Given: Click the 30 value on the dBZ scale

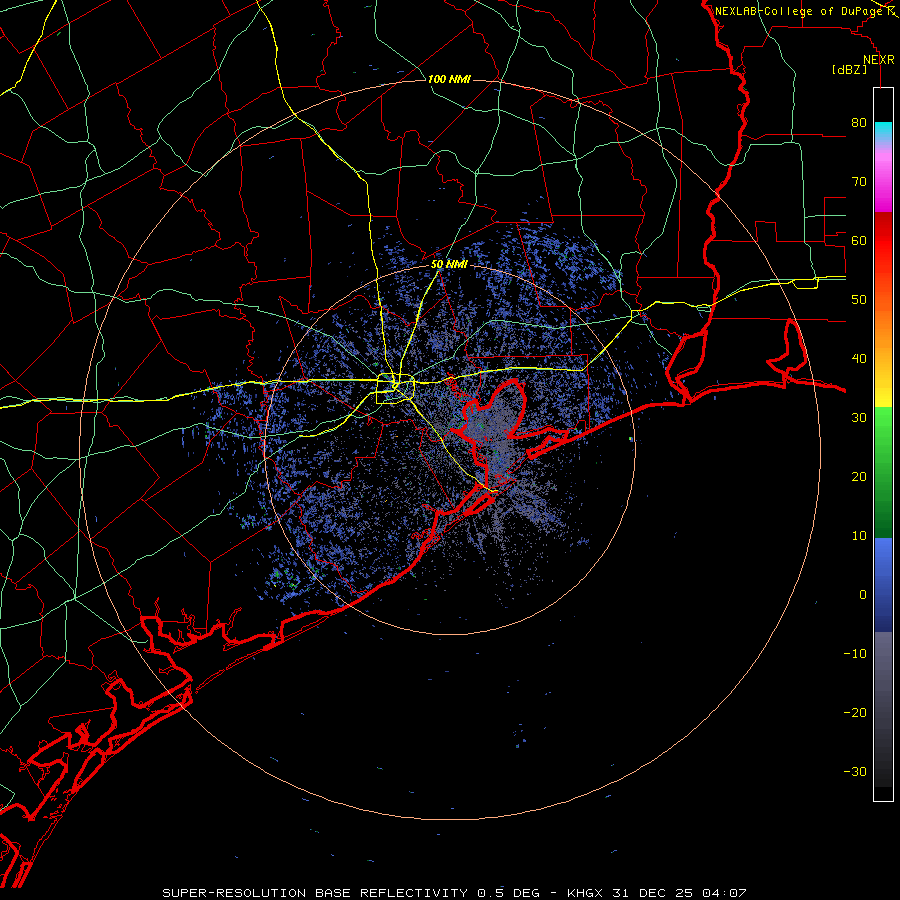Looking at the screenshot, I should coord(859,418).
